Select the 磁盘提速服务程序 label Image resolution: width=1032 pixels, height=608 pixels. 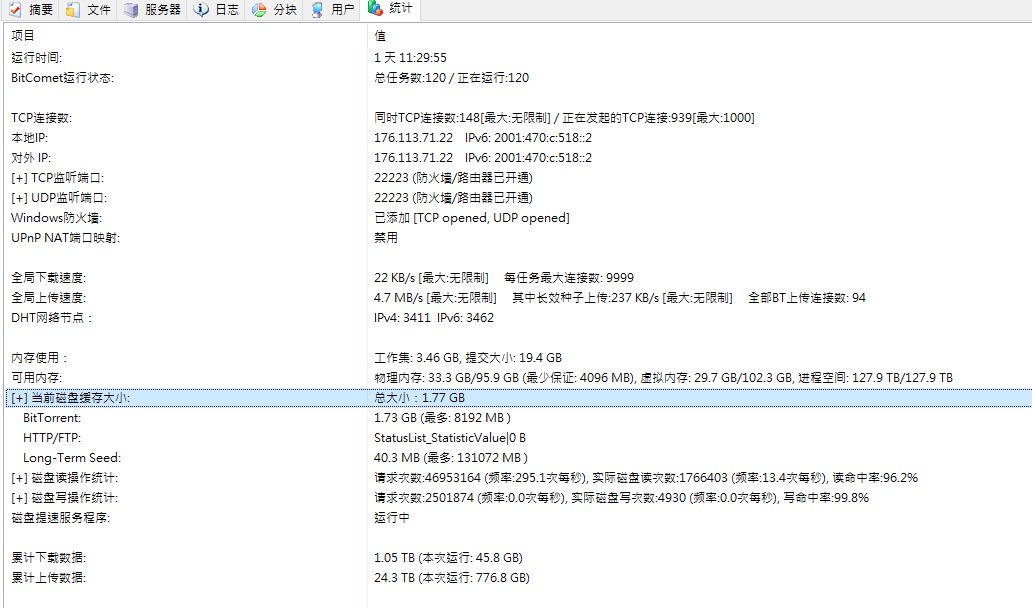61,518
